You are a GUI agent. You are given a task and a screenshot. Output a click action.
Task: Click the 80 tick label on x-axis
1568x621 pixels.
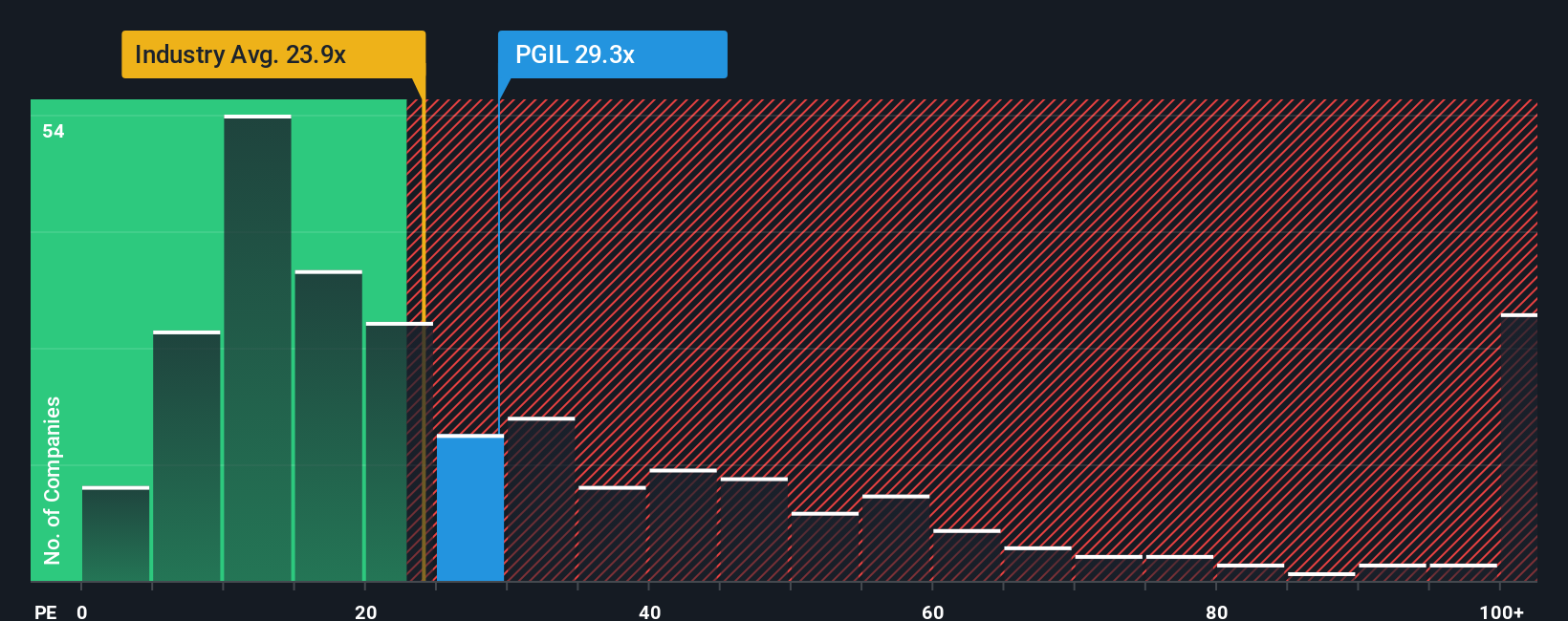click(x=1216, y=611)
